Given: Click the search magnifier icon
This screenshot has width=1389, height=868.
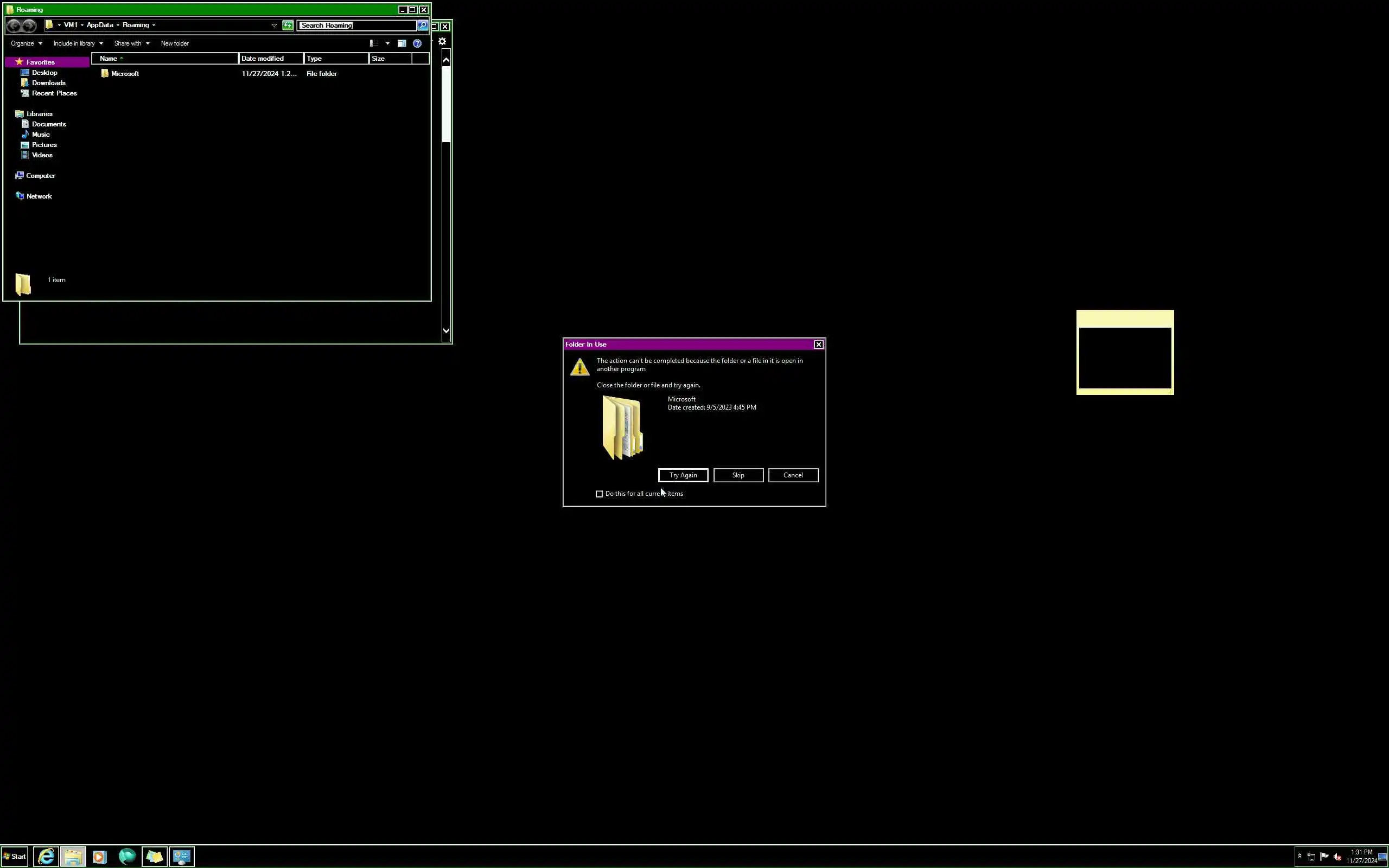Looking at the screenshot, I should pyautogui.click(x=423, y=25).
